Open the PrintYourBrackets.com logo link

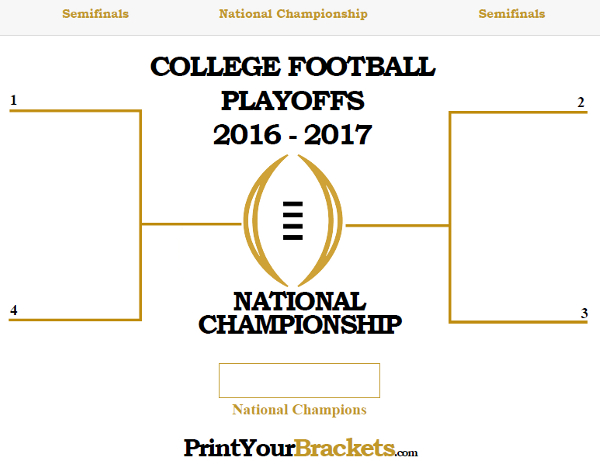click(x=301, y=448)
